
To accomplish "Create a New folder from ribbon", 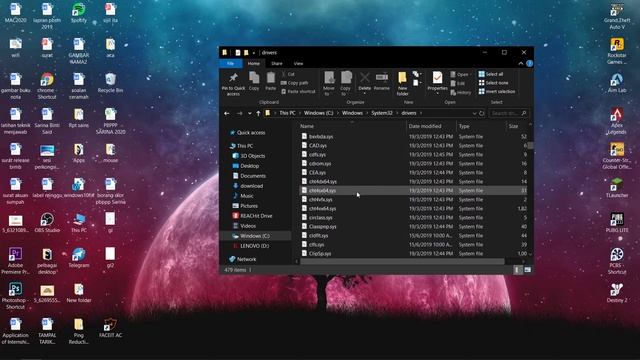I will [x=402, y=84].
